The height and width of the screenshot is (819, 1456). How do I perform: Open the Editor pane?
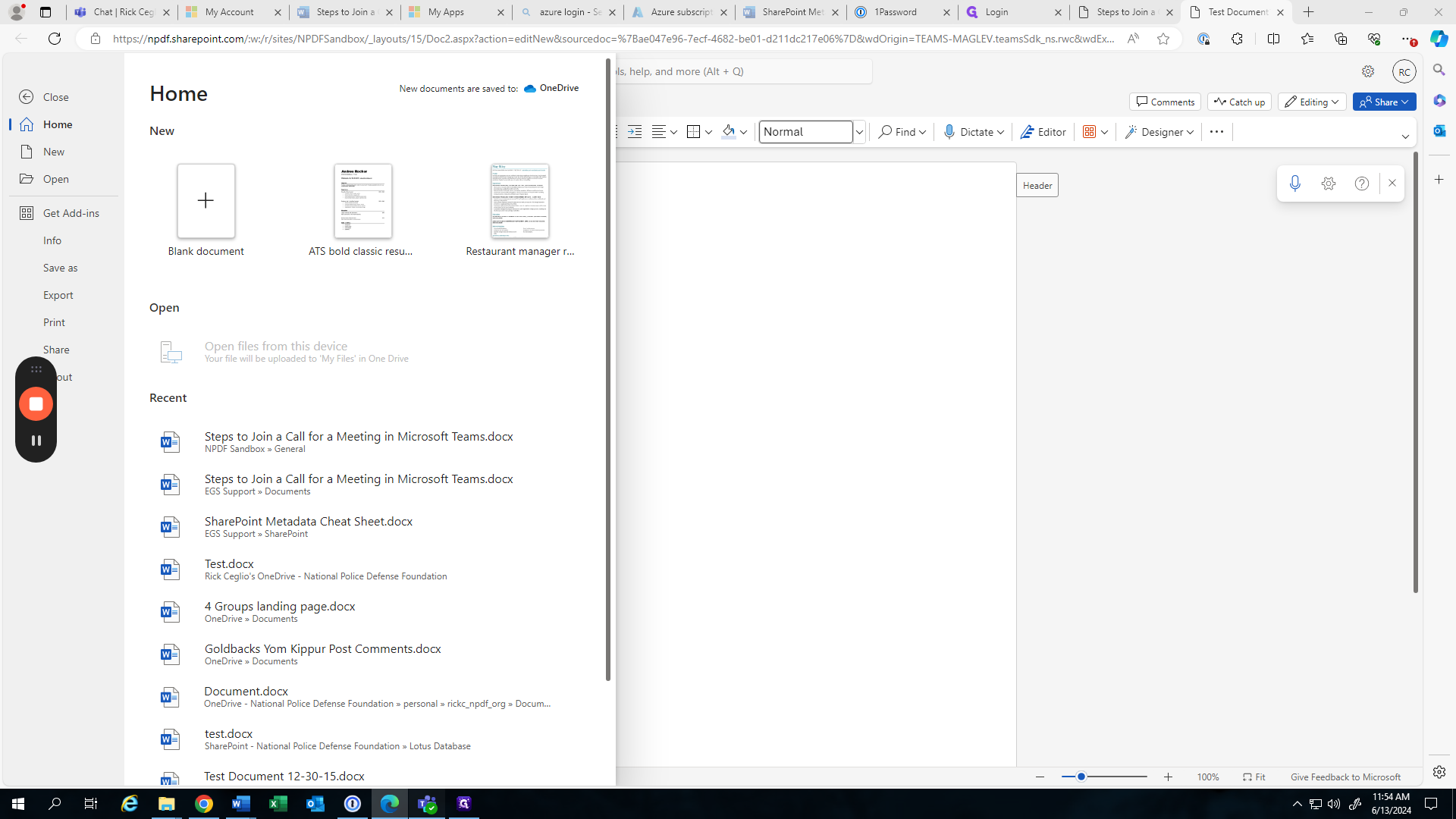point(1043,132)
